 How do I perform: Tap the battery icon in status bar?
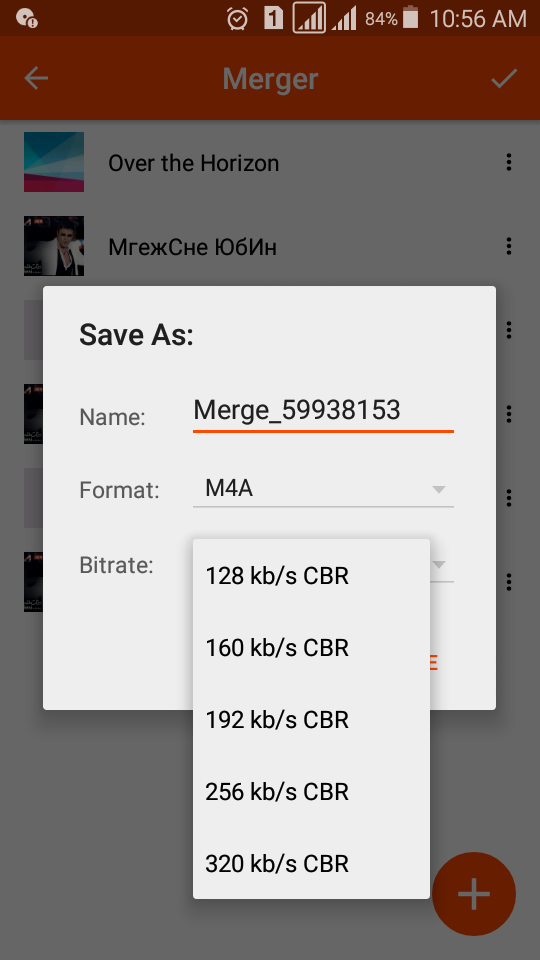410,18
